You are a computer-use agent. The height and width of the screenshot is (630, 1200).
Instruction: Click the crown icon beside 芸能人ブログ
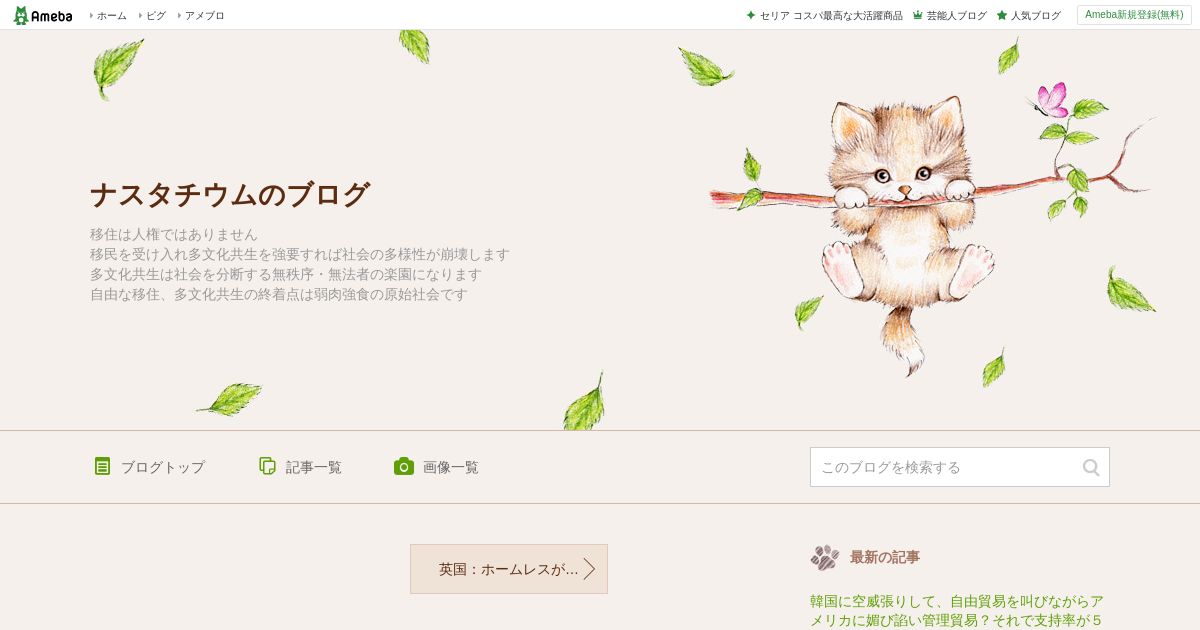tap(918, 15)
